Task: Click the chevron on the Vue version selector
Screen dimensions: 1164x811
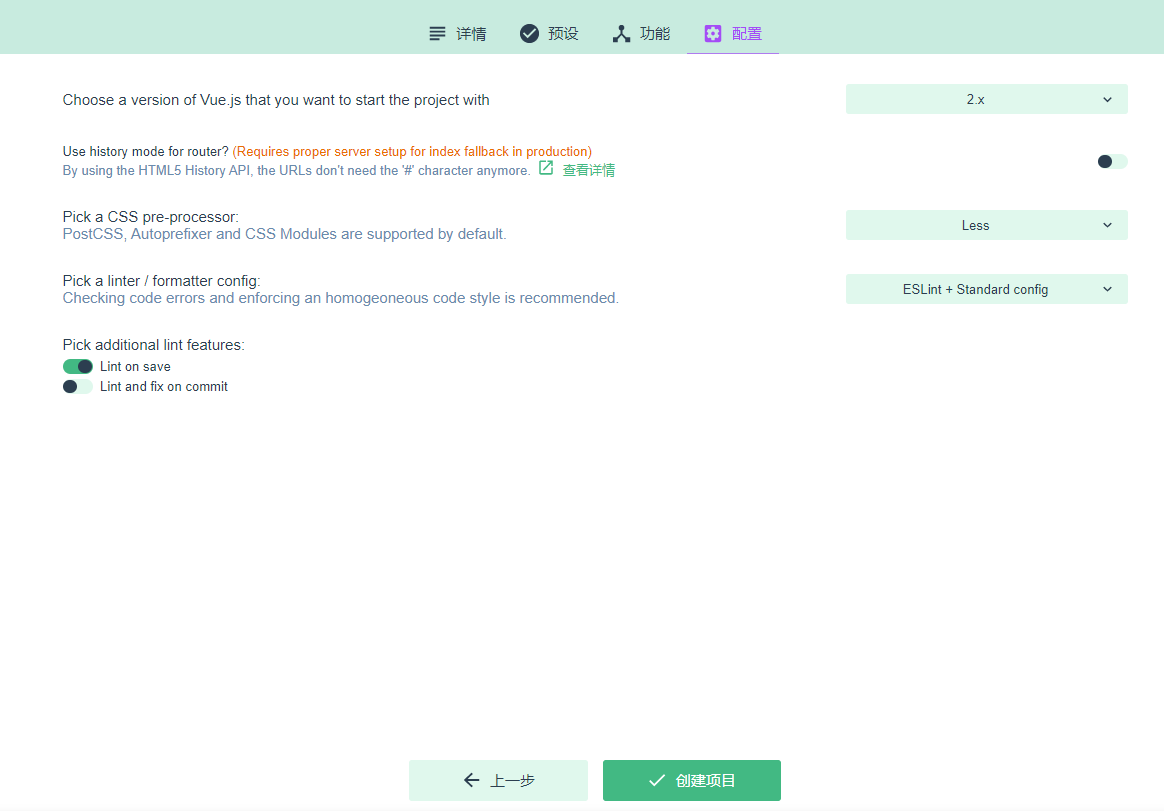Action: (1107, 99)
